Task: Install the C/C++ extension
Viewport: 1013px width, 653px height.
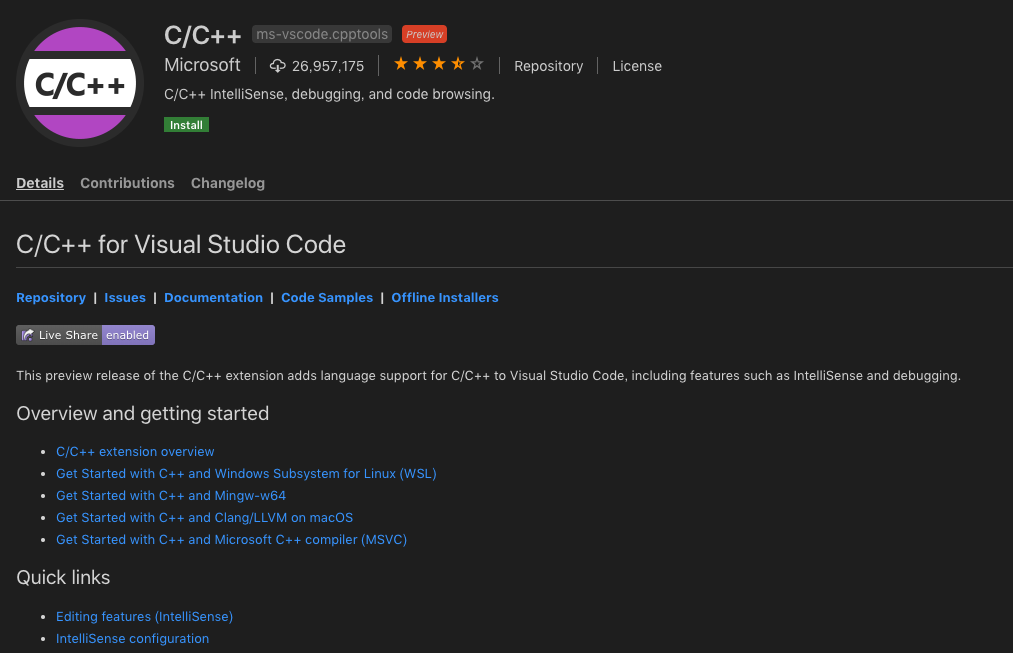Action: coord(186,125)
